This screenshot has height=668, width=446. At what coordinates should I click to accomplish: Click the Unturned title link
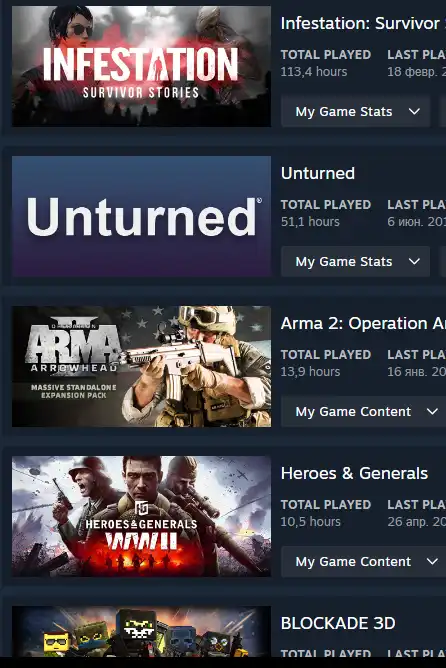[318, 173]
